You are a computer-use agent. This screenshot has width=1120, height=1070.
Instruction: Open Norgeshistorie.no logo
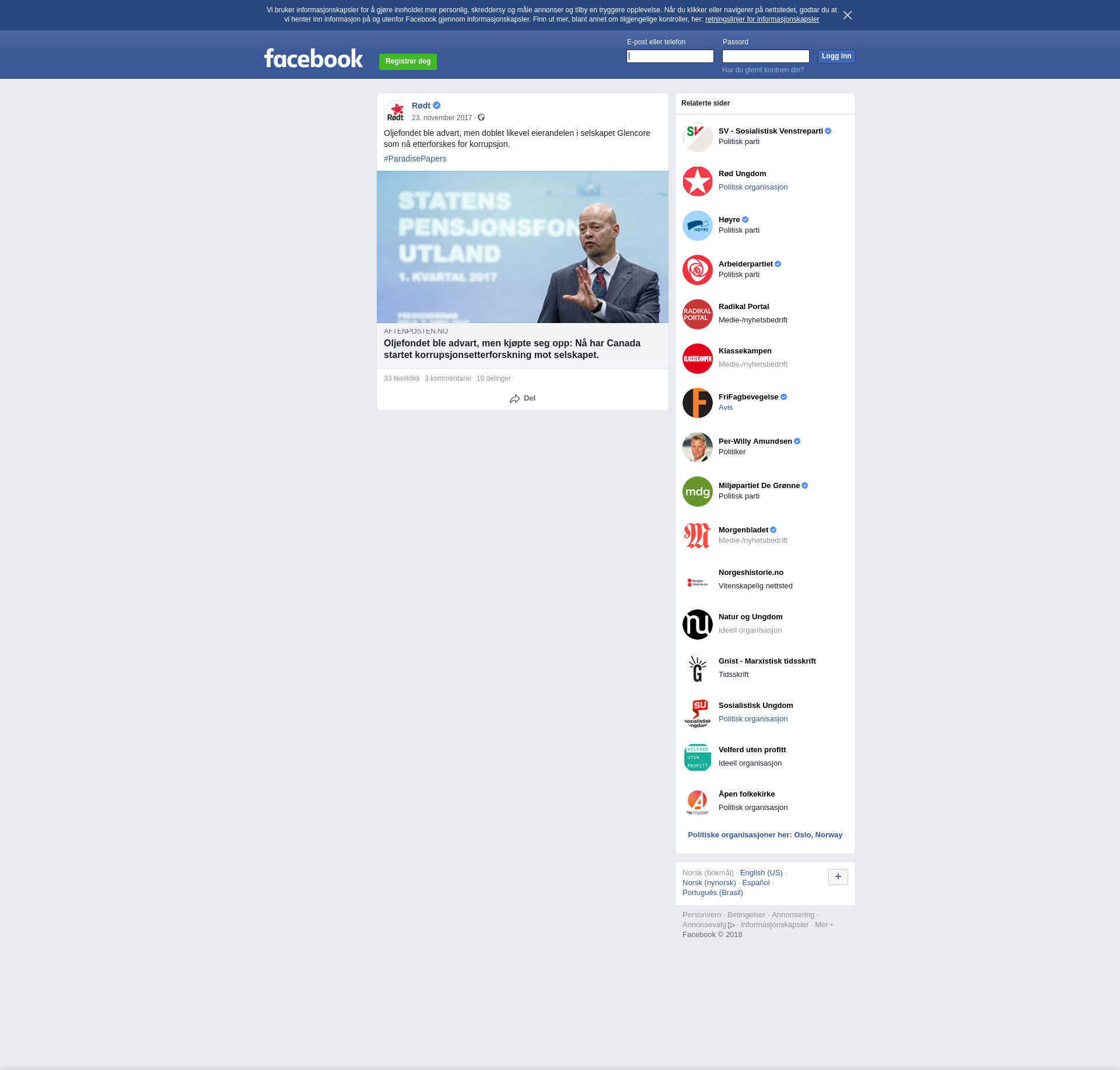698,580
